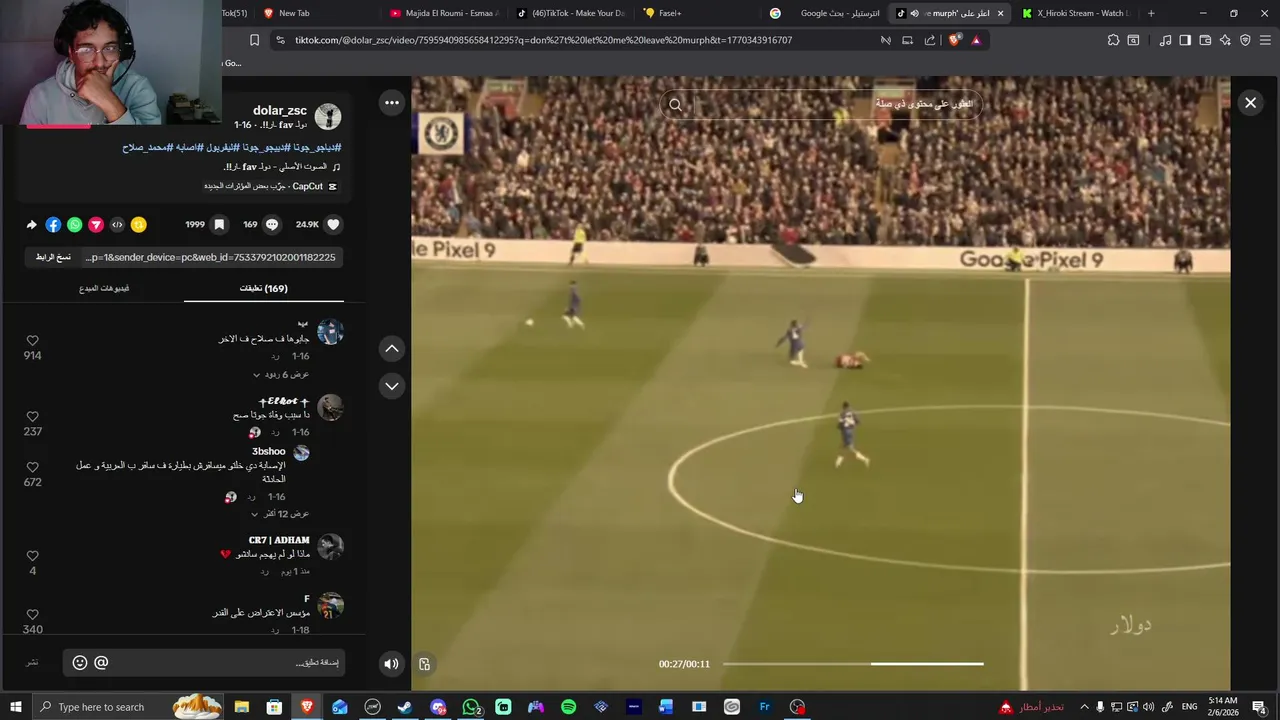1280x720 pixels.
Task: Like the comment with 340 likes
Action: pyautogui.click(x=32, y=615)
